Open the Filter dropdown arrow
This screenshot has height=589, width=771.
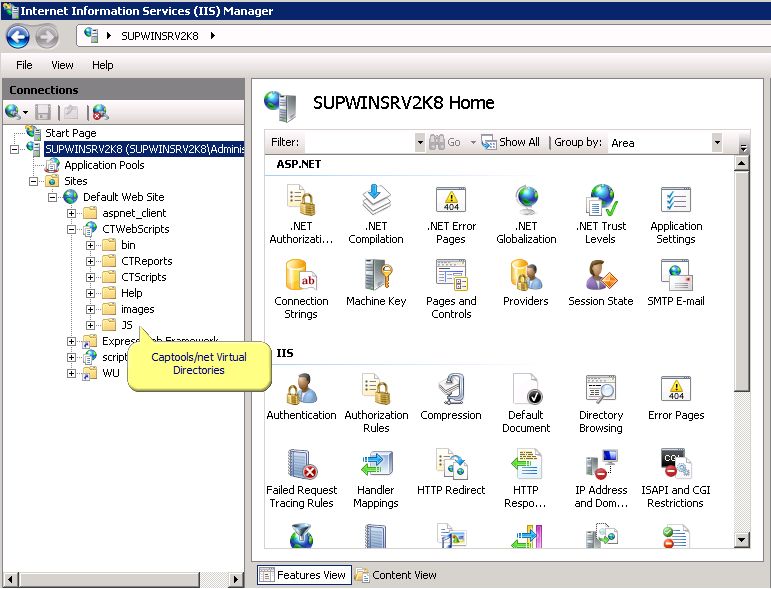point(419,143)
